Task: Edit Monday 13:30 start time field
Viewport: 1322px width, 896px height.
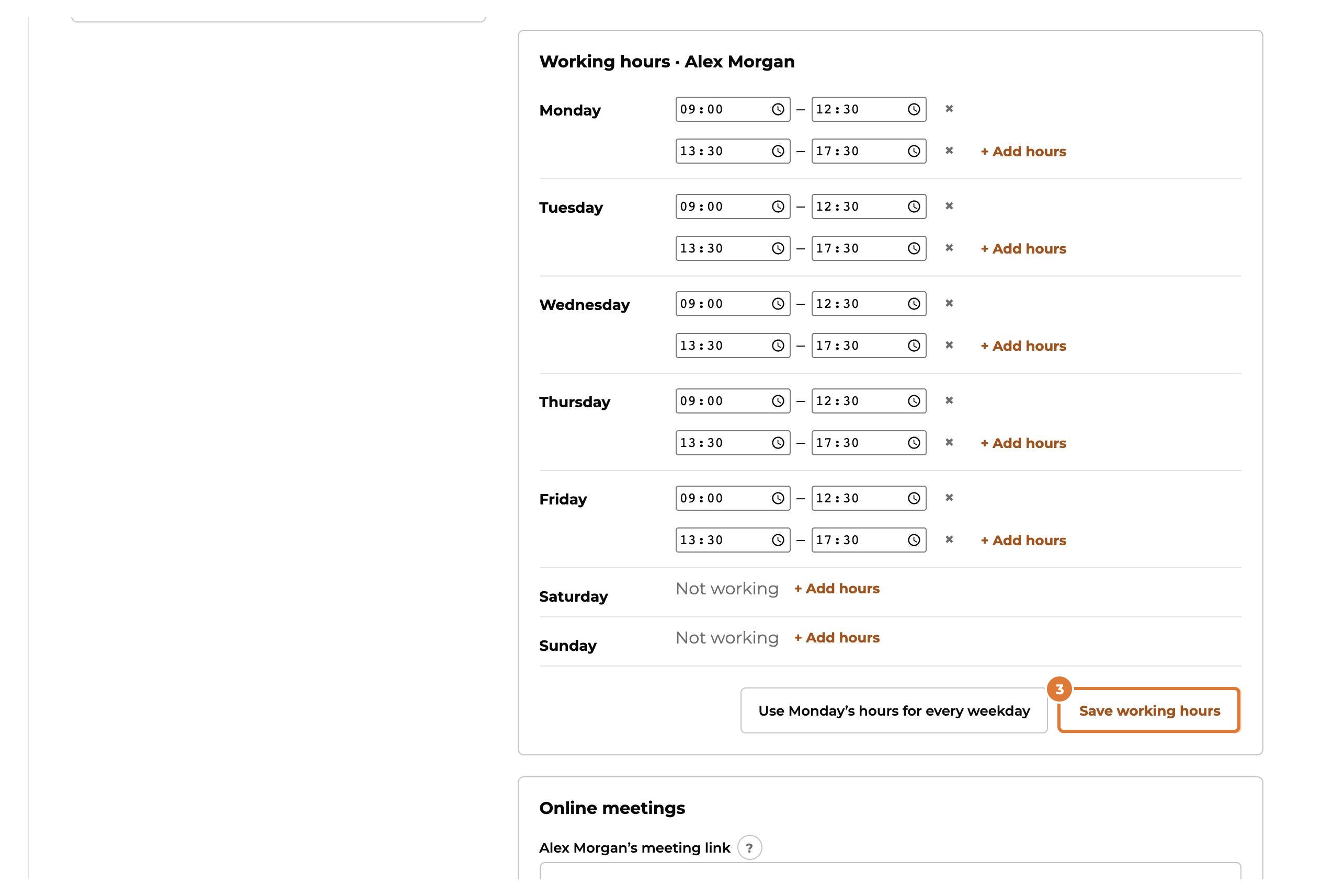Action: coord(733,151)
